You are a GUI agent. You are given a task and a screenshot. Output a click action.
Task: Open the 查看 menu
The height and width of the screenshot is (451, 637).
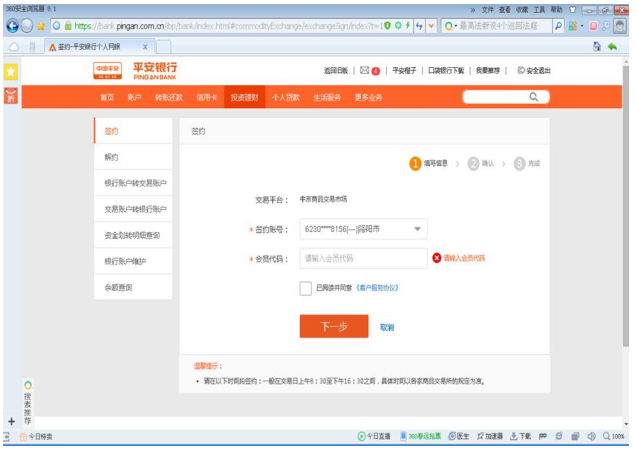tap(504, 10)
